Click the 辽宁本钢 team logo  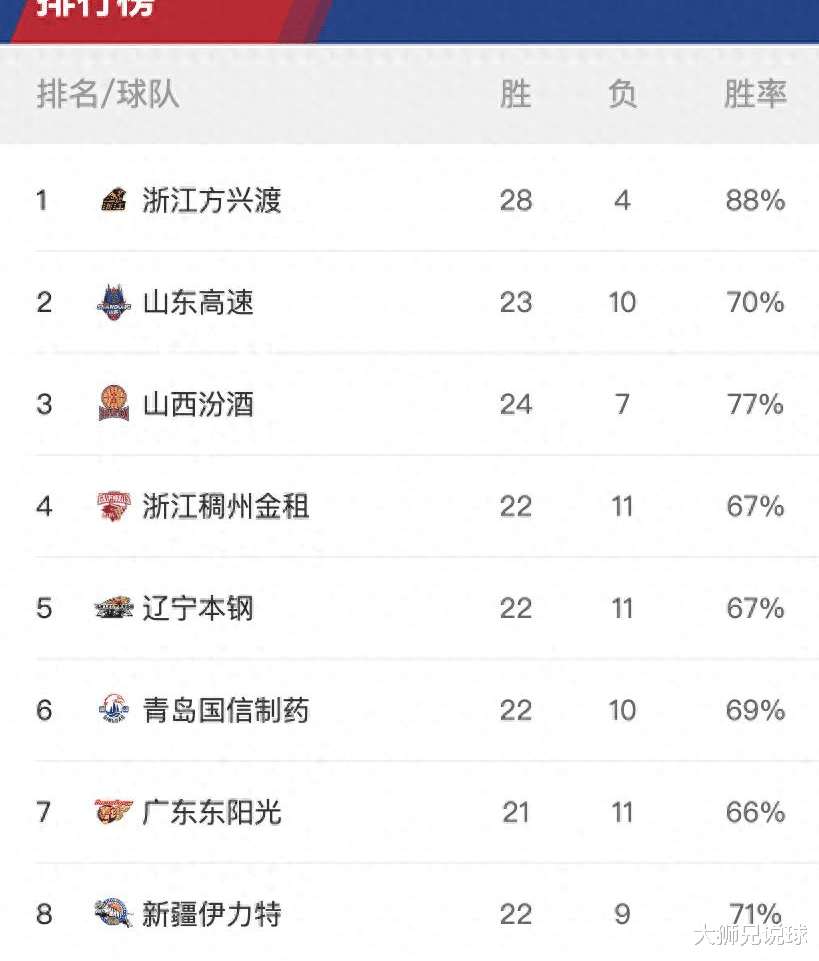[114, 608]
